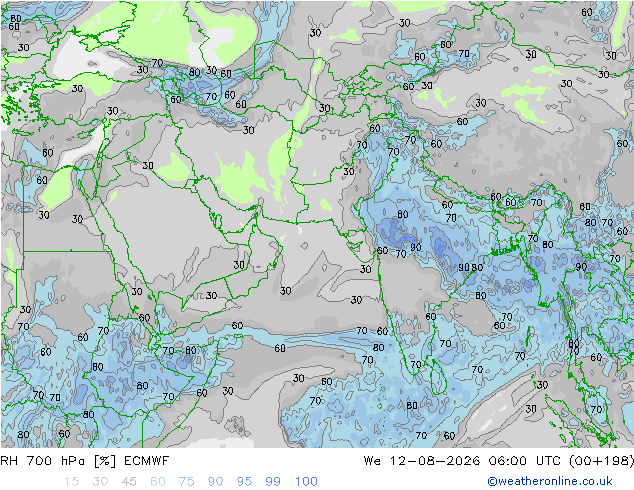Click the legend value 99
This screenshot has height=490, width=634.
273,481
